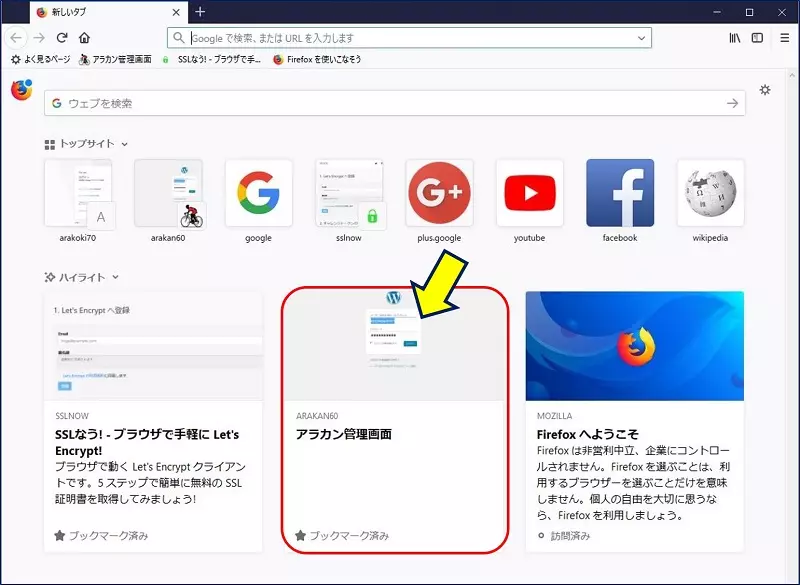Open よく見るページ bookmark folder
The width and height of the screenshot is (800, 585).
pos(40,60)
